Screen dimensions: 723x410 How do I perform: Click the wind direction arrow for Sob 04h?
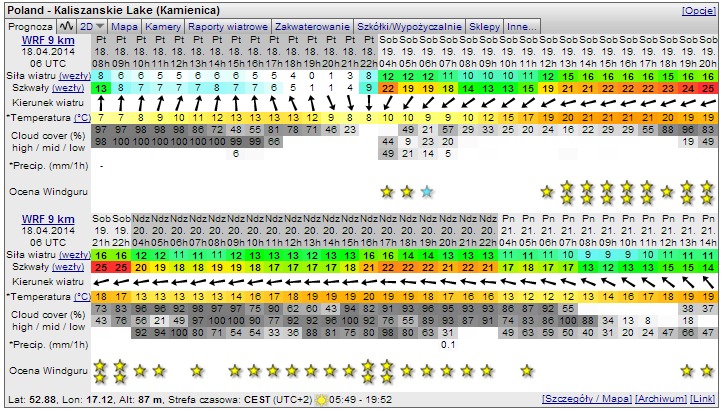[x=388, y=103]
